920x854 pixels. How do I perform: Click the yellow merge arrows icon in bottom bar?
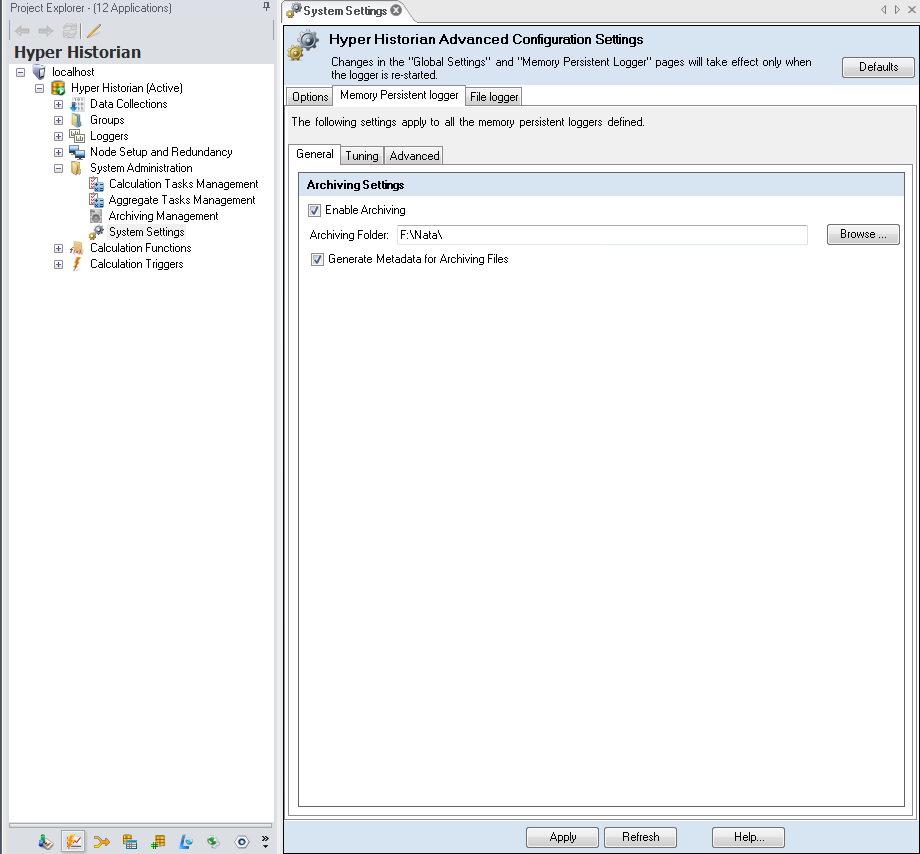101,842
